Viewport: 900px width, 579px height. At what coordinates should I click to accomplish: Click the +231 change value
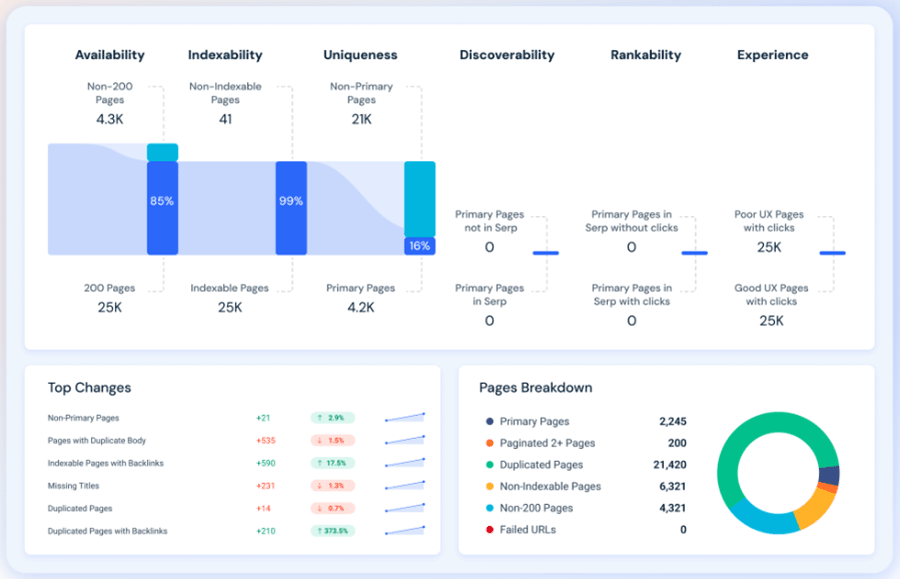tap(266, 486)
